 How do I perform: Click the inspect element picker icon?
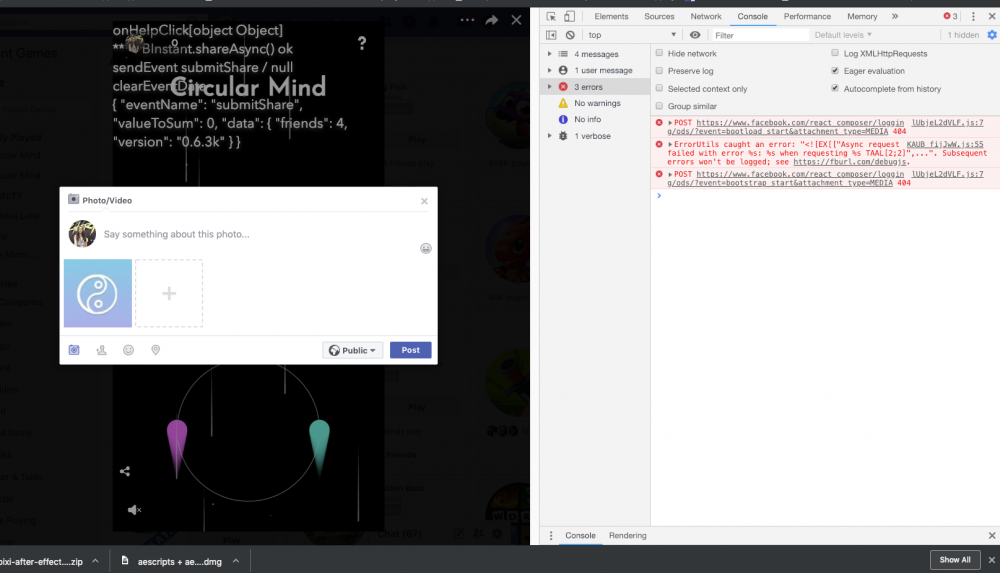click(x=551, y=16)
